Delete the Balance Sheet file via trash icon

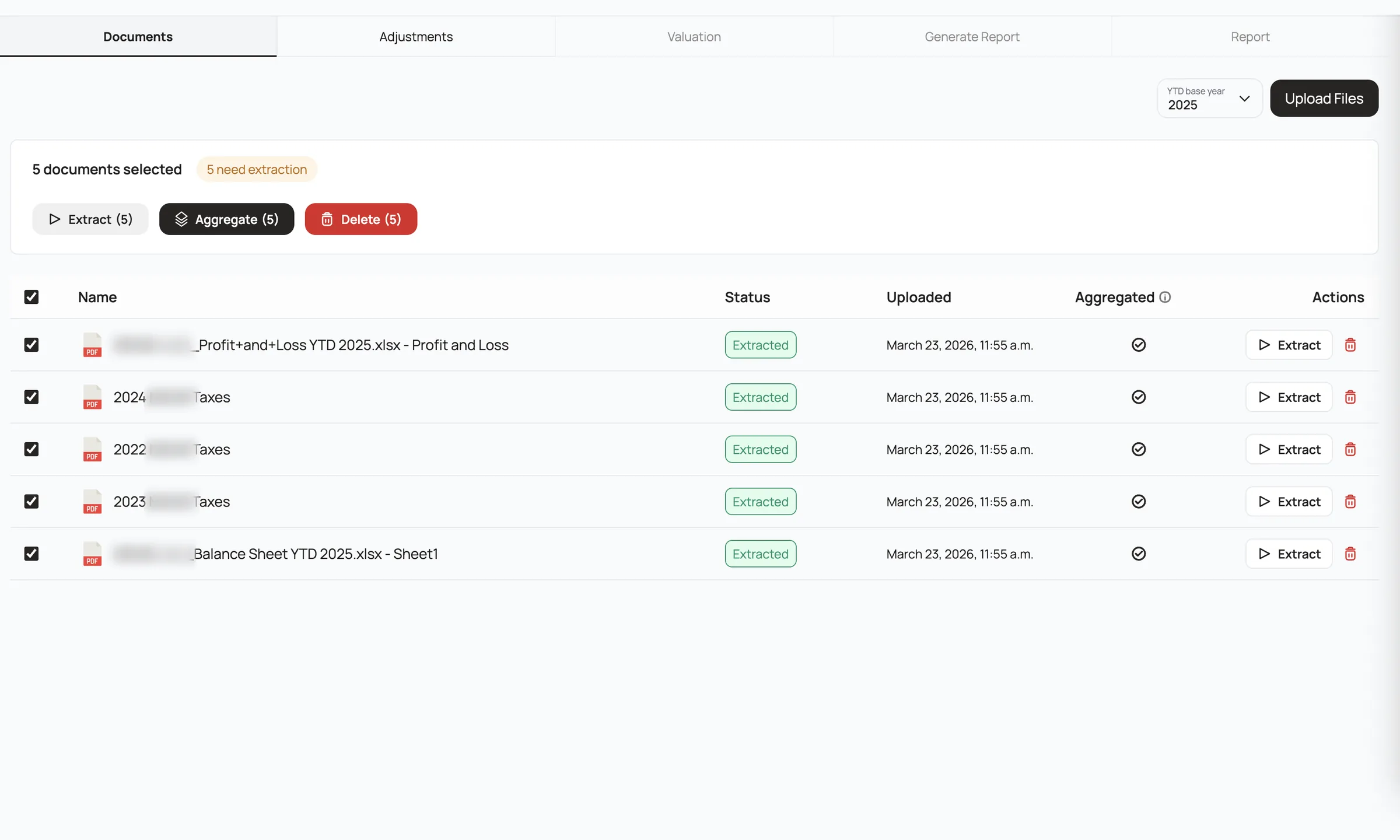click(1350, 554)
